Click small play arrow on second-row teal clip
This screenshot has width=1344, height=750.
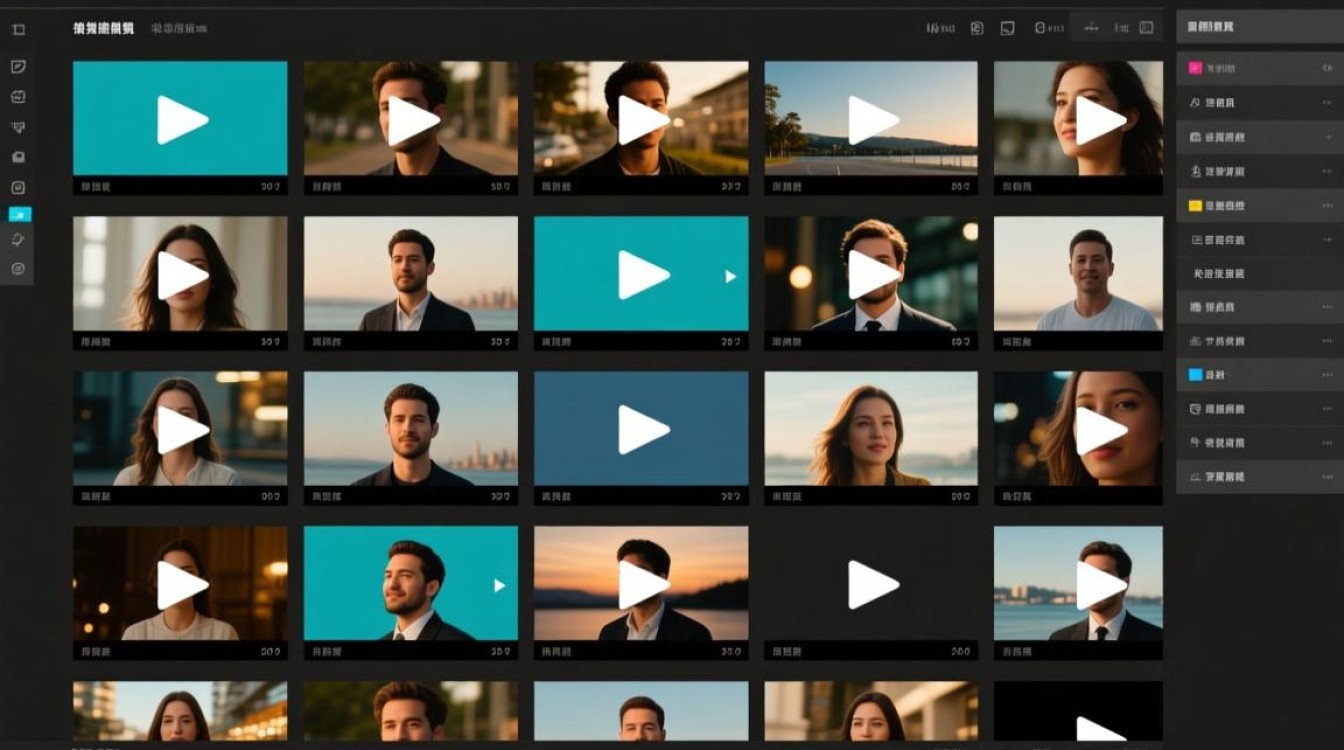coord(731,276)
